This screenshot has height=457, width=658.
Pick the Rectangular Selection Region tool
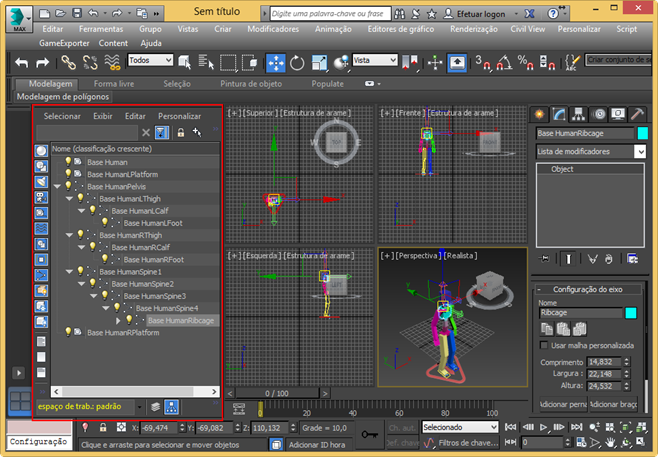click(x=228, y=63)
